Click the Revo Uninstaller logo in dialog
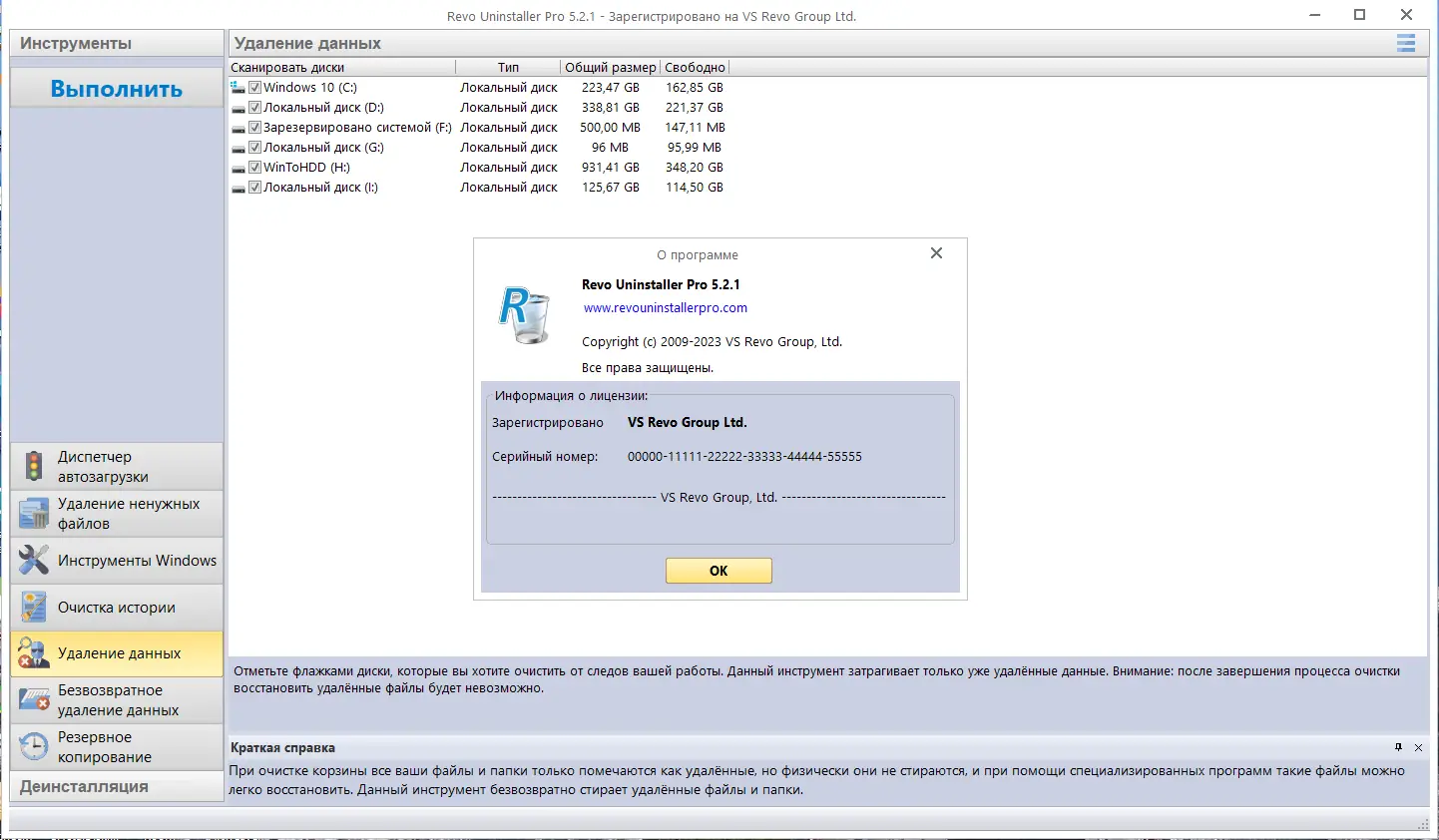The width and height of the screenshot is (1439, 840). tap(524, 314)
